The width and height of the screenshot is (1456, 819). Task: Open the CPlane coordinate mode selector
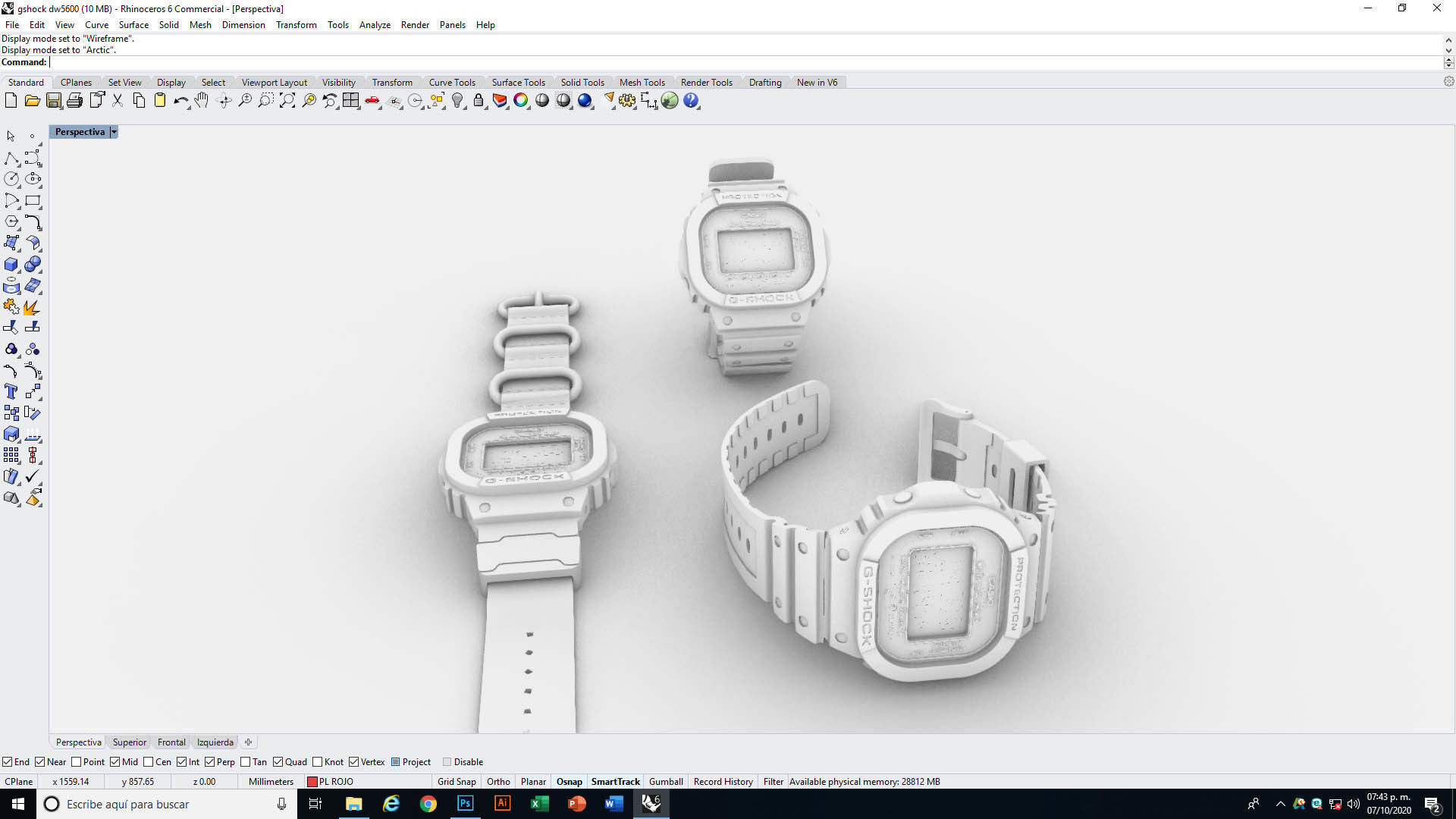click(x=19, y=782)
